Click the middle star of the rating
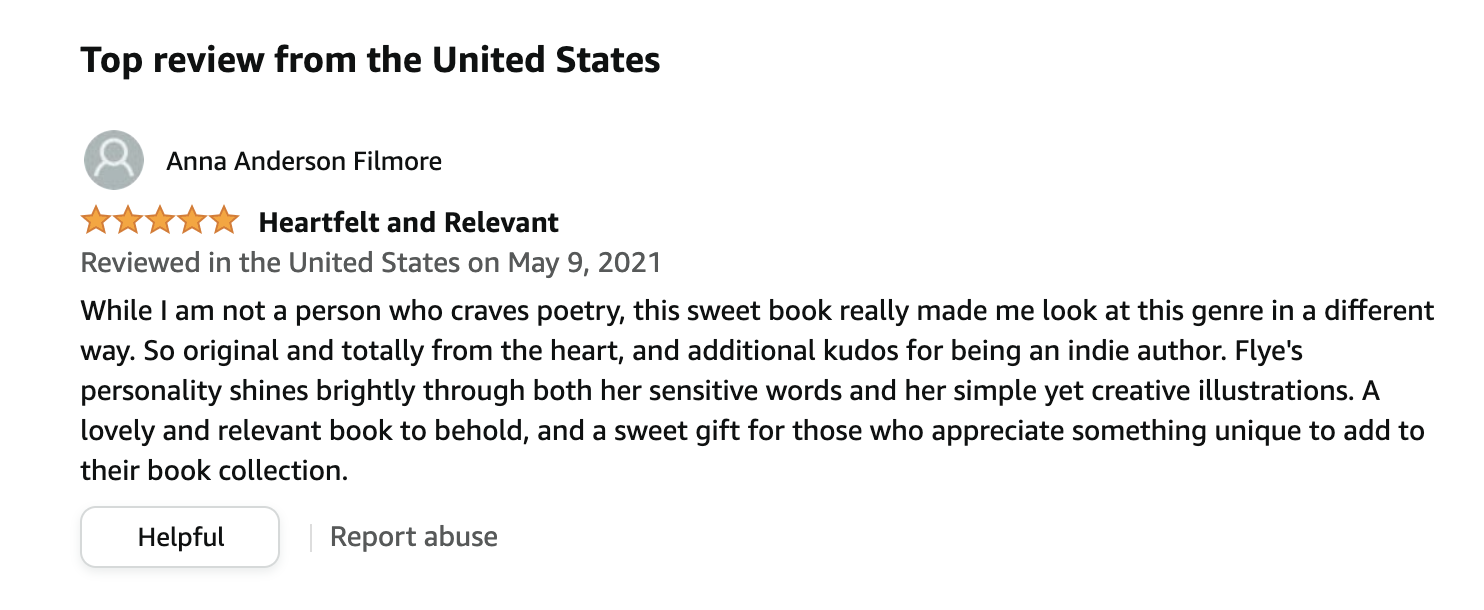1484x610 pixels. click(160, 221)
